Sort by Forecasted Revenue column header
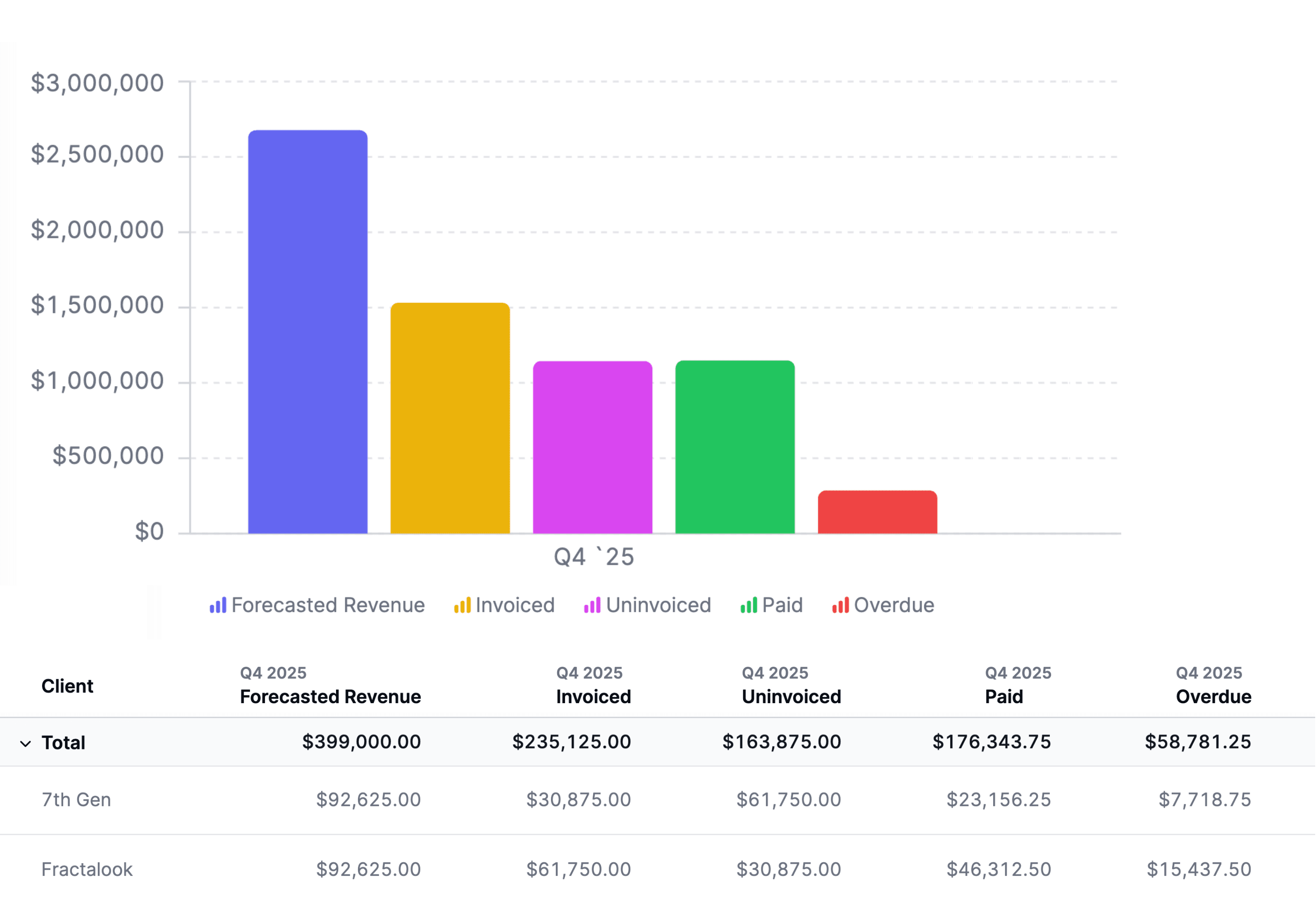The width and height of the screenshot is (1316, 902). [330, 697]
